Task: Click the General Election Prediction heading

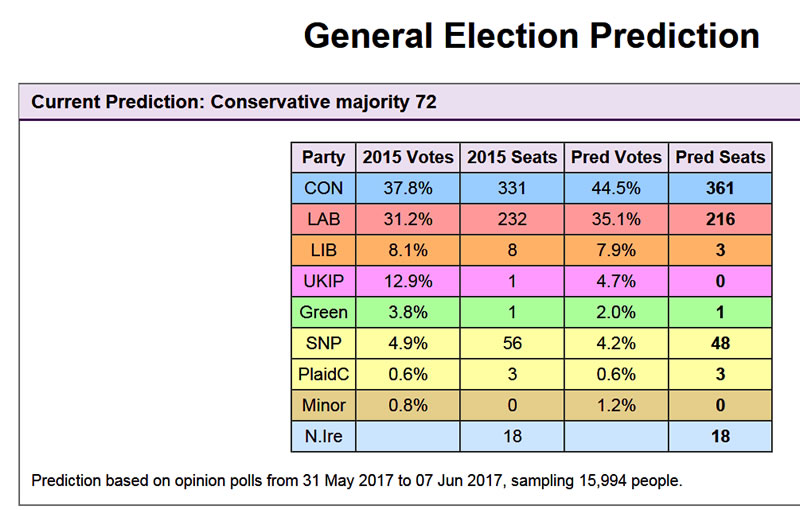Action: point(531,36)
